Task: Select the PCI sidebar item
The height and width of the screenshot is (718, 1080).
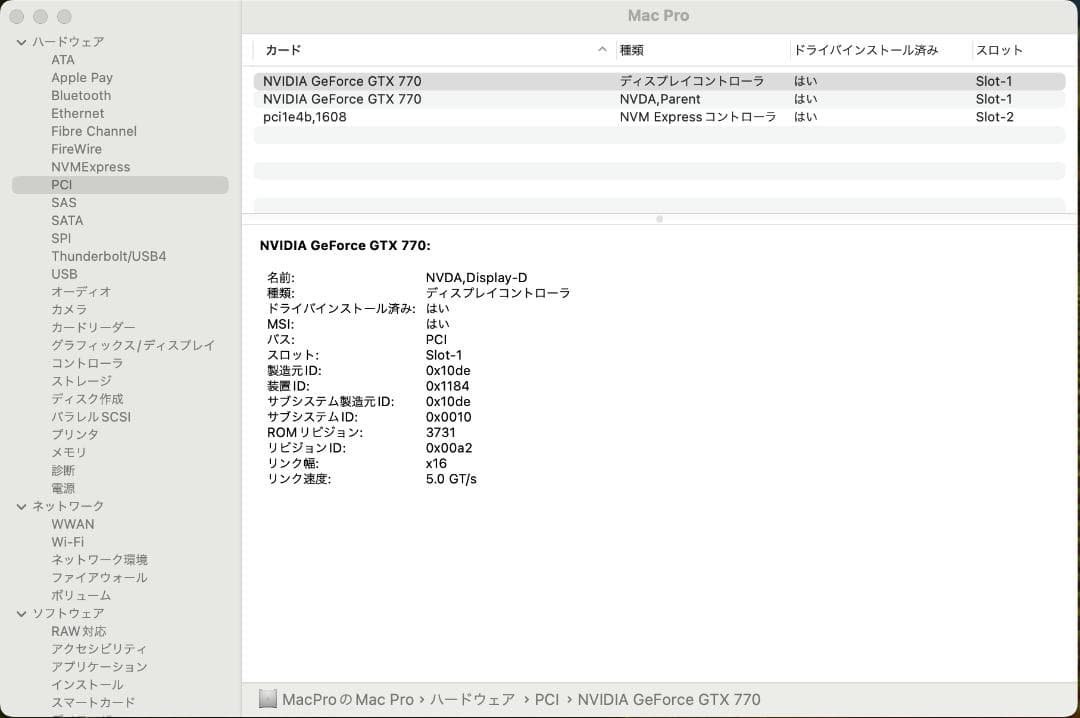Action: coord(120,185)
